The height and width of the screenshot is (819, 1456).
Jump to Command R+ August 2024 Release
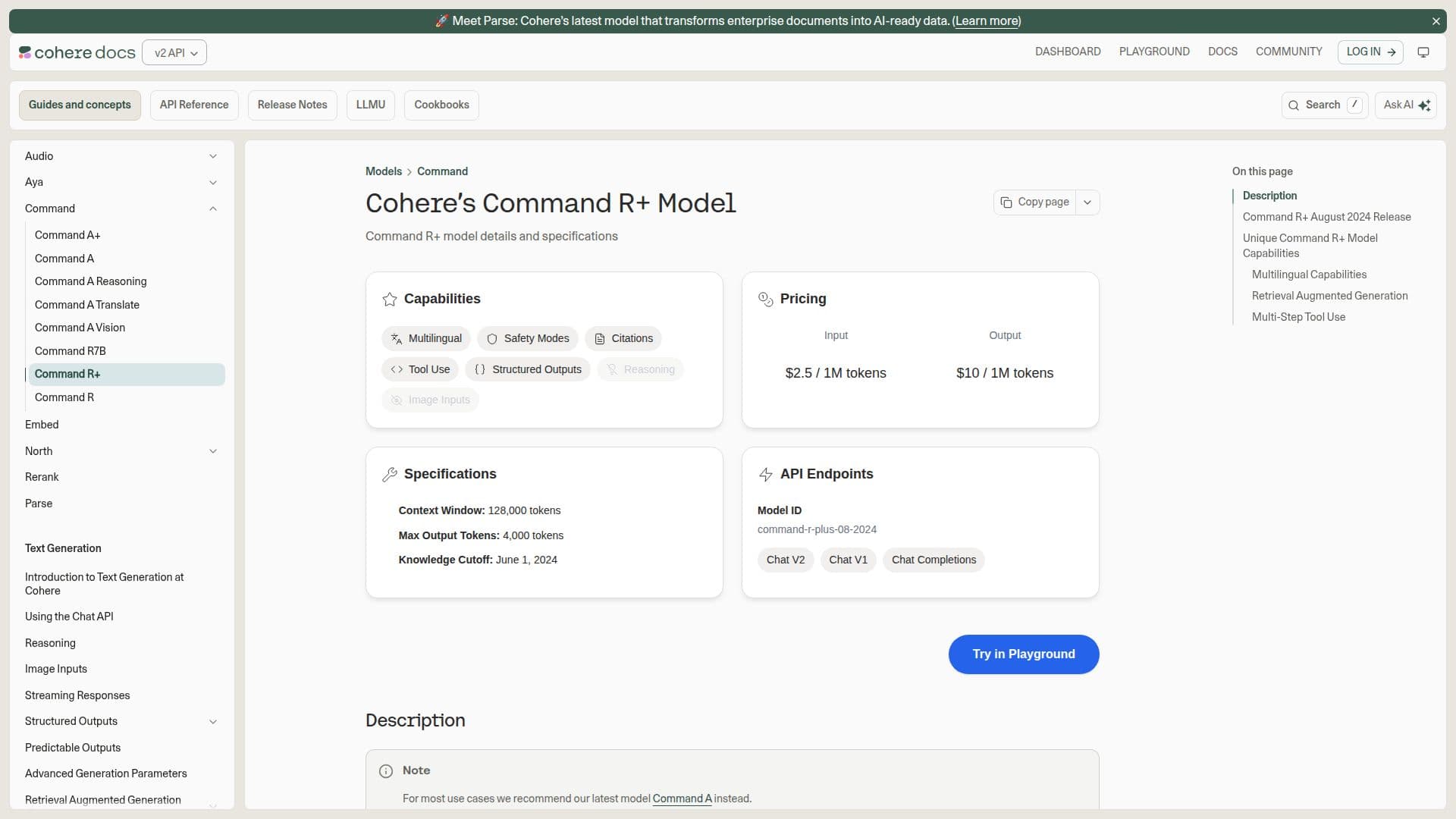point(1327,217)
